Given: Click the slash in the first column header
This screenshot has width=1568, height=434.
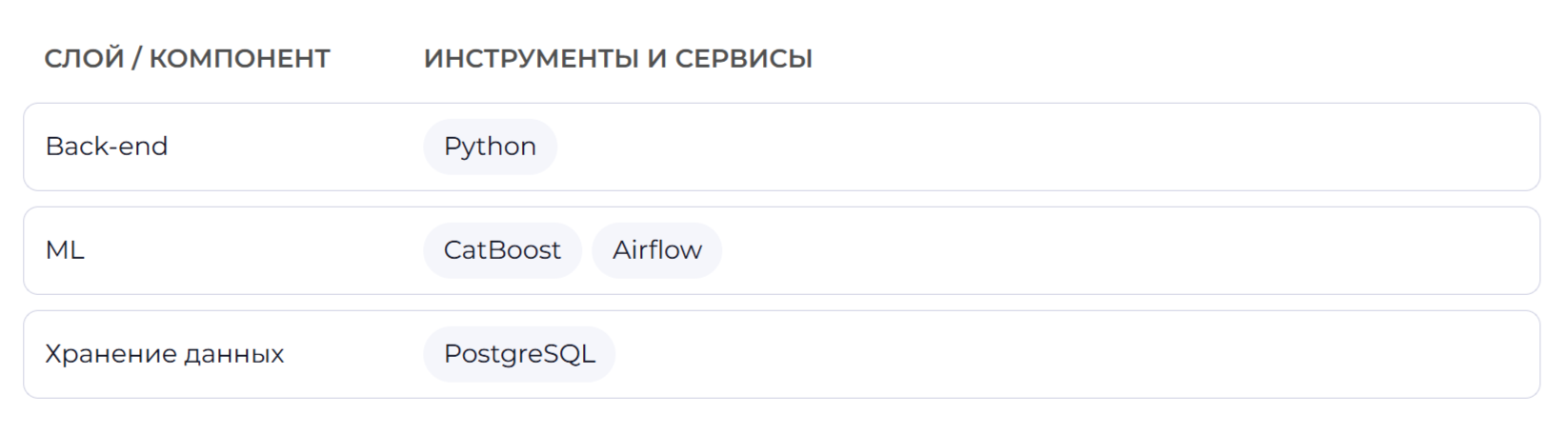Looking at the screenshot, I should coord(136,59).
